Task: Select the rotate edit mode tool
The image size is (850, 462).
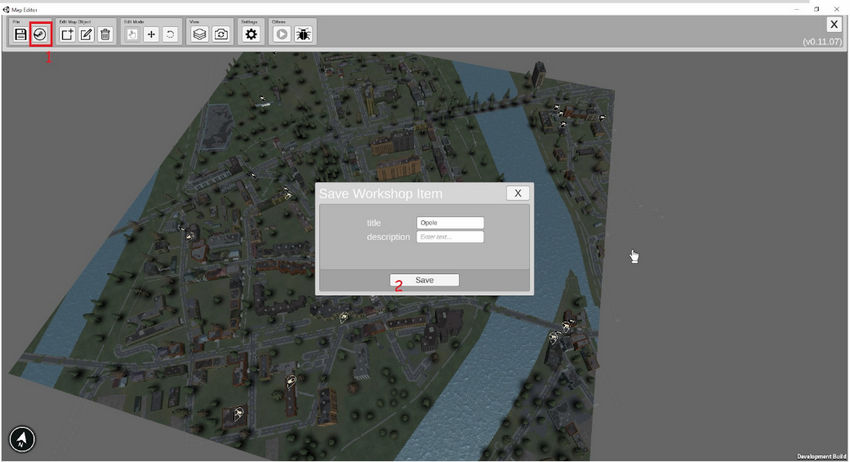Action: [170, 34]
